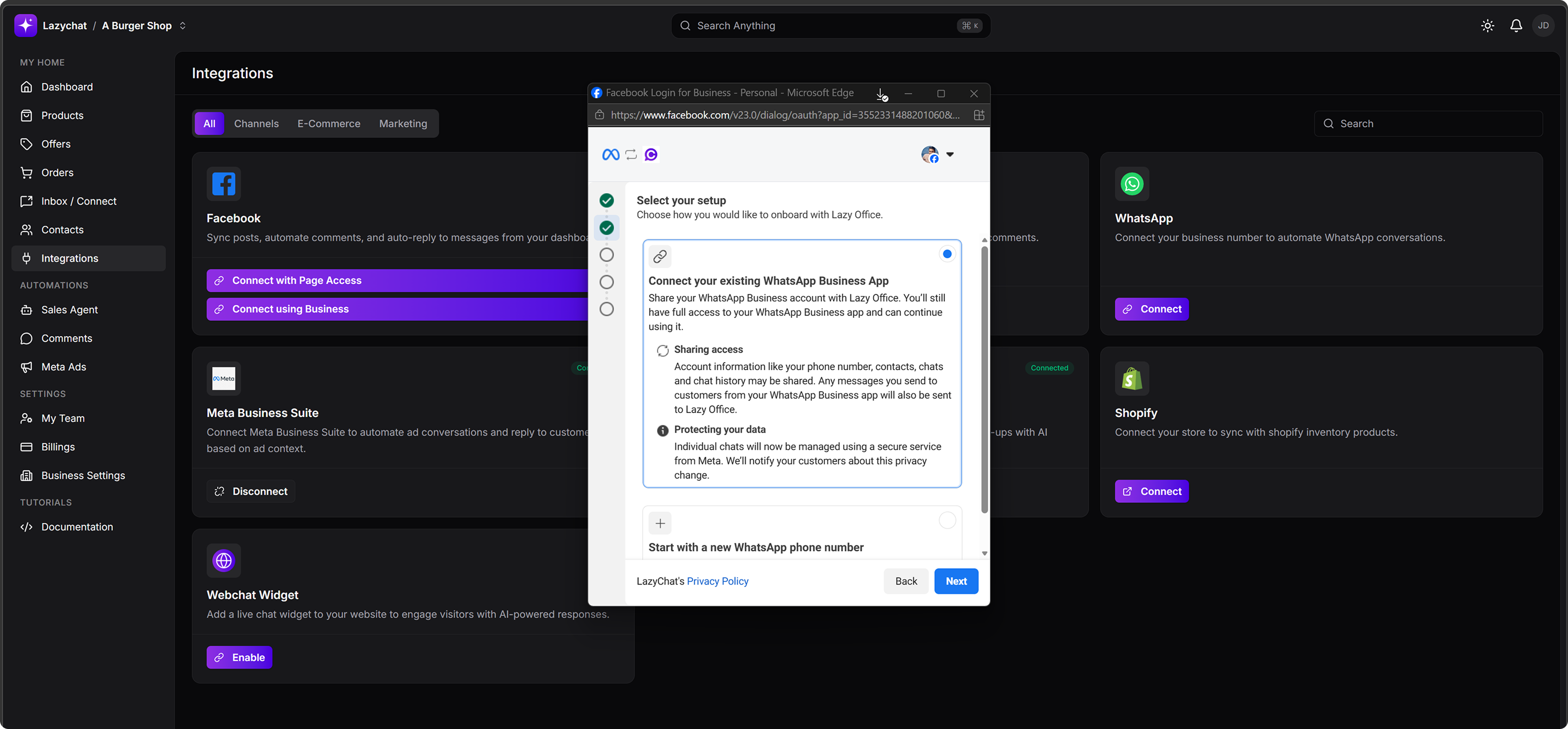This screenshot has height=729, width=1568.
Task: Select Start with new WhatsApp phone number radio
Action: point(946,520)
